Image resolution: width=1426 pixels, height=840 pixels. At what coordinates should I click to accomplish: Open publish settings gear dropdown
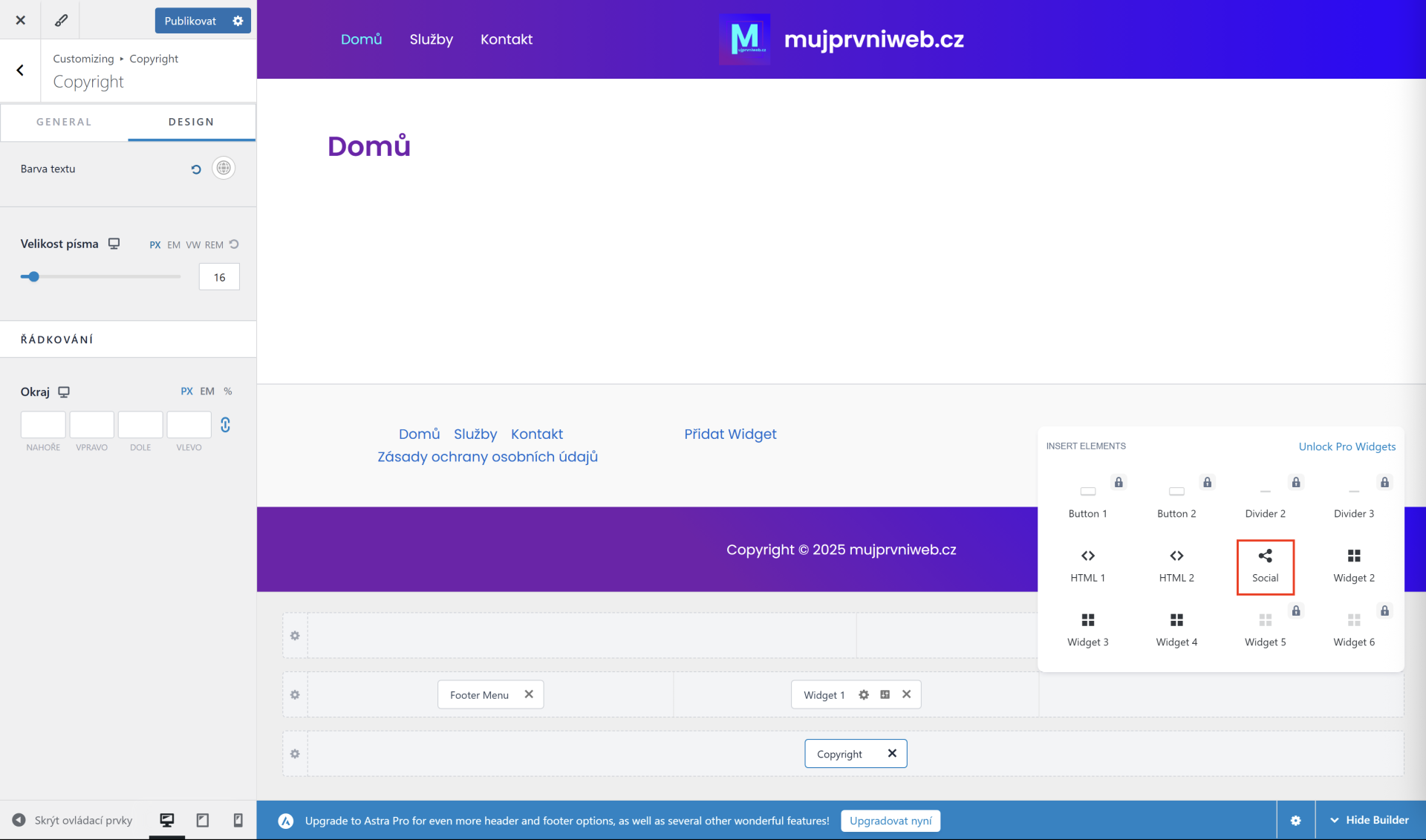click(238, 21)
